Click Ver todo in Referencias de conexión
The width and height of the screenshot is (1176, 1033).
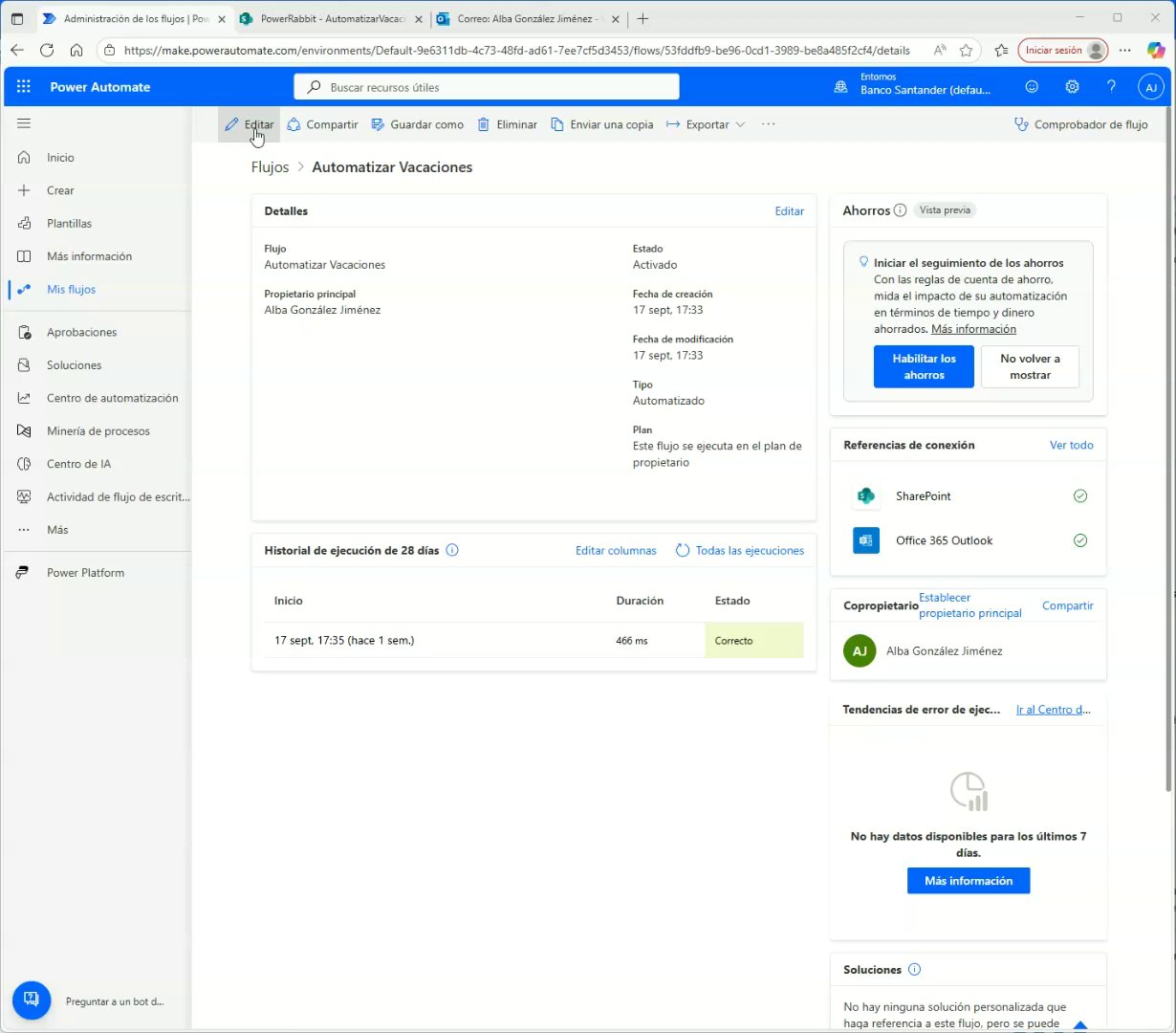click(x=1071, y=445)
